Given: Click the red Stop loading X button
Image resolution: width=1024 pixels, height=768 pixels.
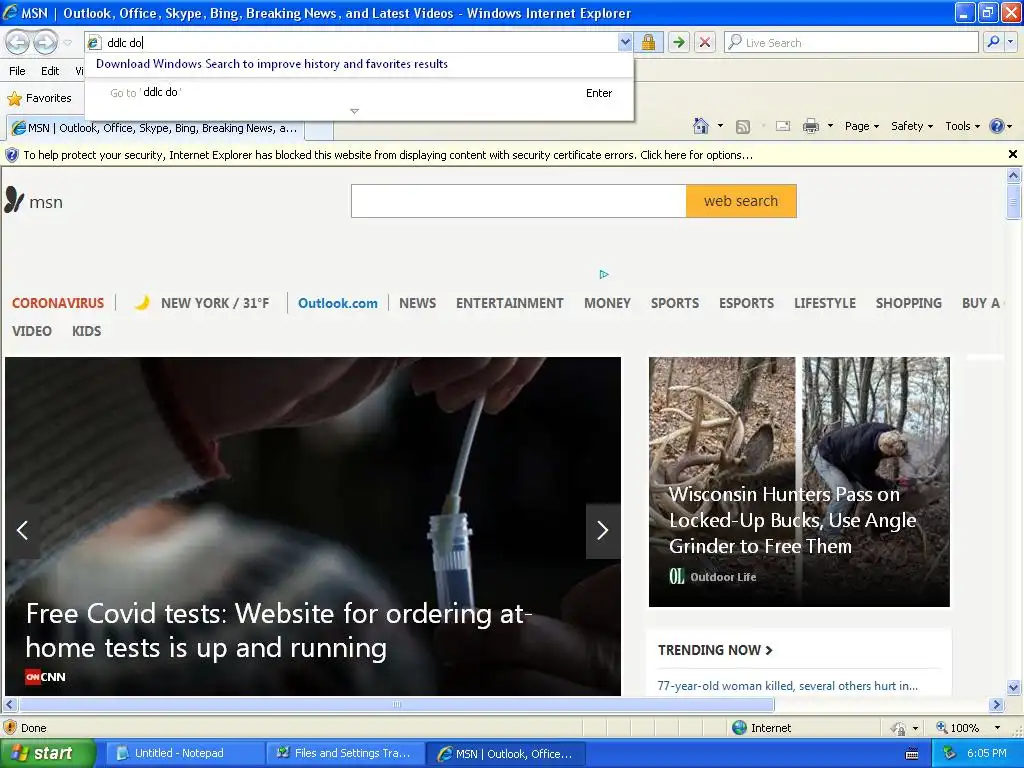Looking at the screenshot, I should [705, 42].
